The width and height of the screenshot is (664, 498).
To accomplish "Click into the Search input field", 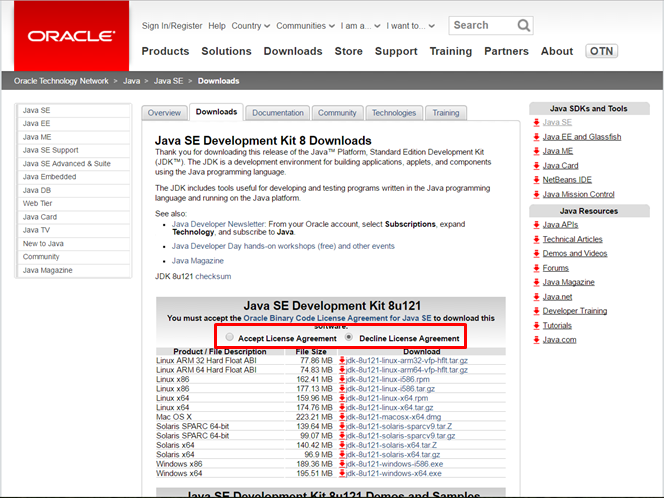I will (481, 26).
